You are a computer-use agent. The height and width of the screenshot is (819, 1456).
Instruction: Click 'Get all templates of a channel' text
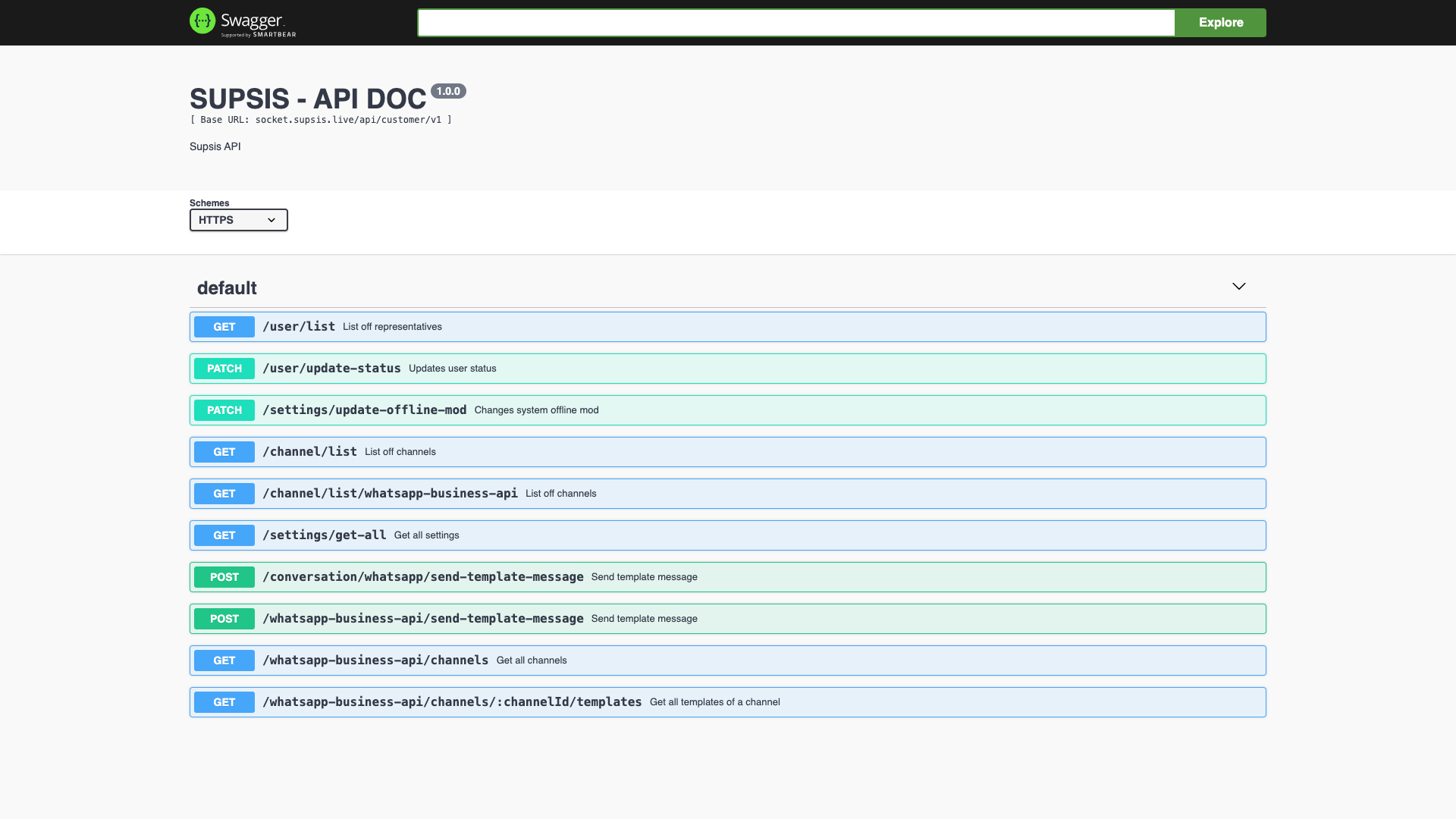tap(715, 702)
